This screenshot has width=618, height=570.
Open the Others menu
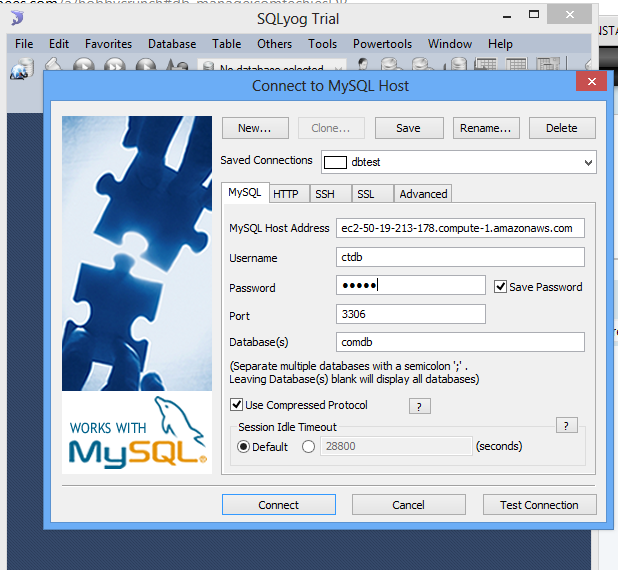[x=274, y=44]
